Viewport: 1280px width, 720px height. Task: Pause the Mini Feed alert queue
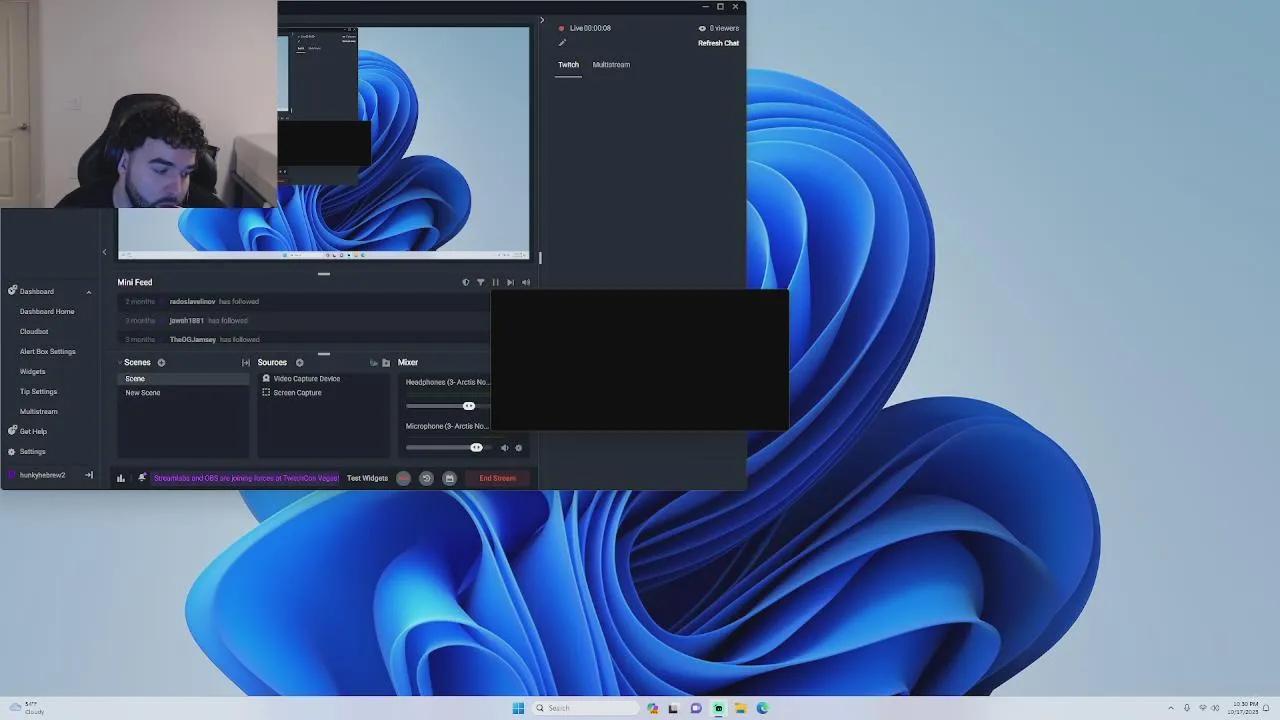click(x=495, y=283)
